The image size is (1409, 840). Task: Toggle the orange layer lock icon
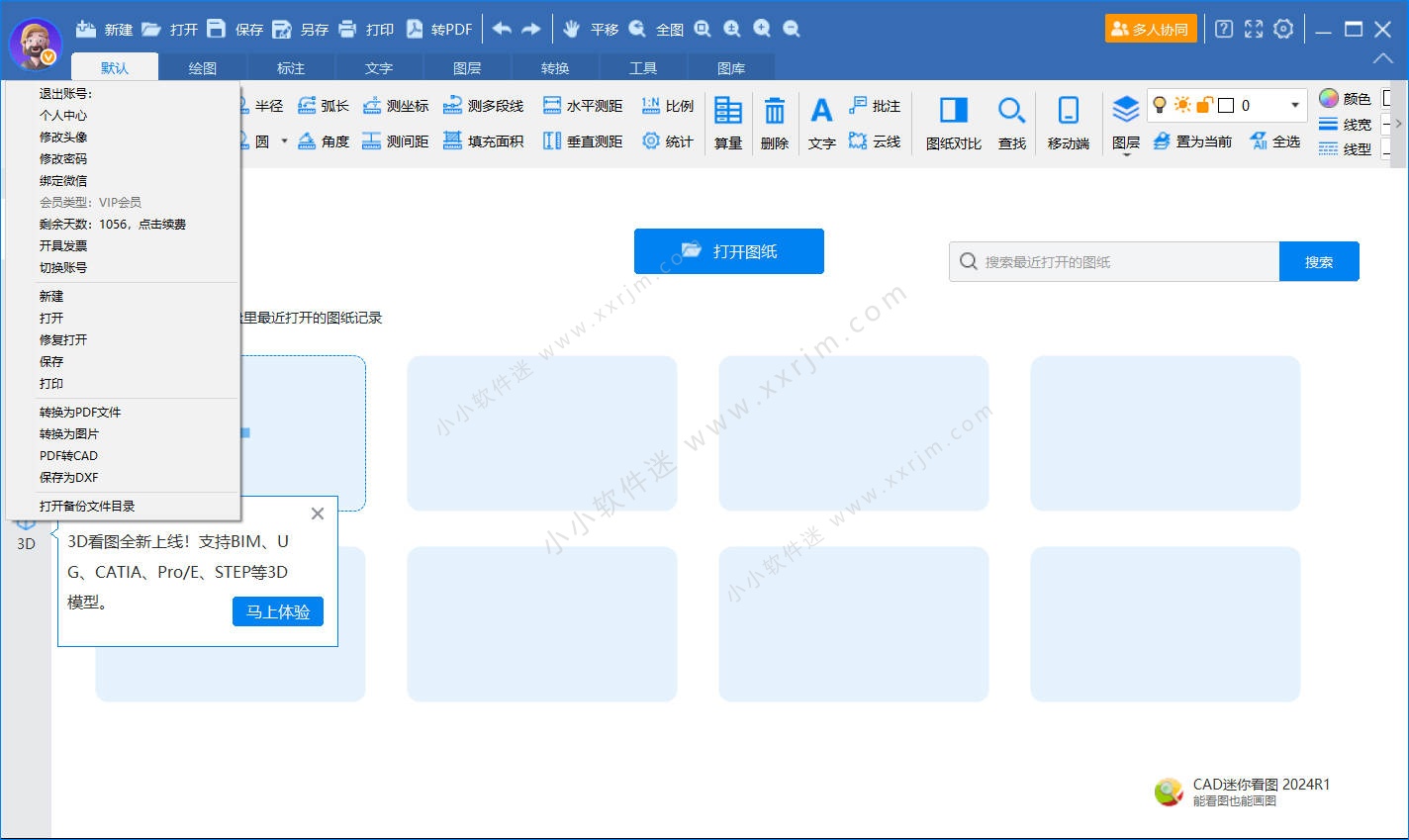1204,105
